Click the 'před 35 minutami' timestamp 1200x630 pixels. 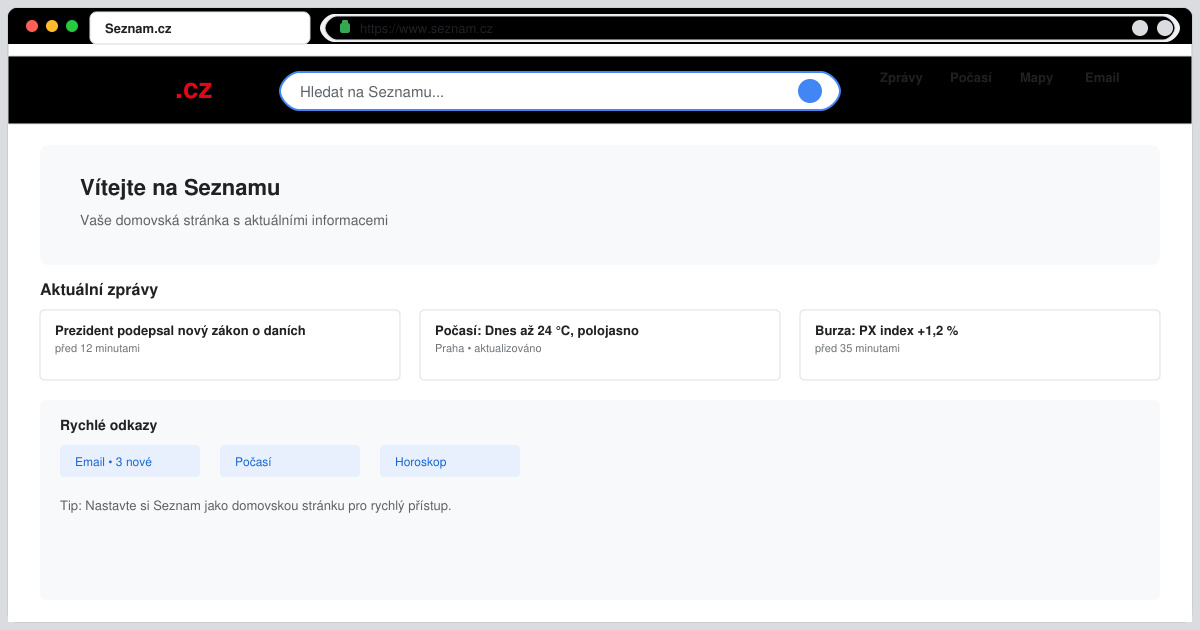(857, 349)
